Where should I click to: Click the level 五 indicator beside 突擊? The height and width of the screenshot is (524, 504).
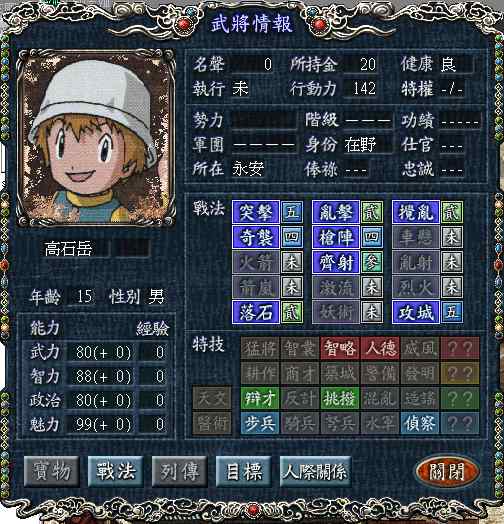(x=292, y=212)
